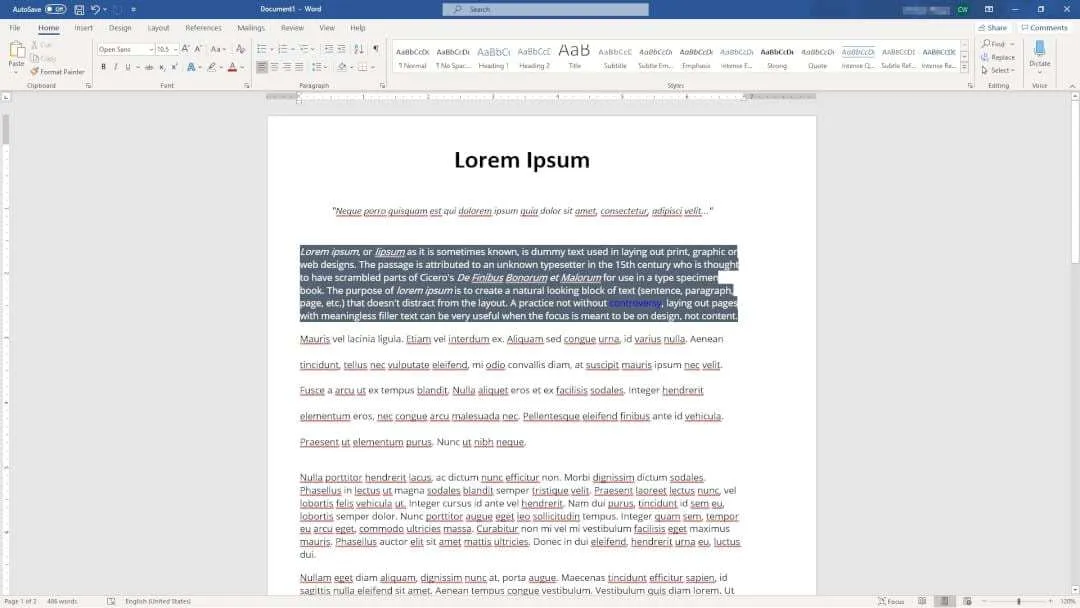Screen dimensions: 1080x608
Task: Toggle italic formatting
Action: click(116, 67)
